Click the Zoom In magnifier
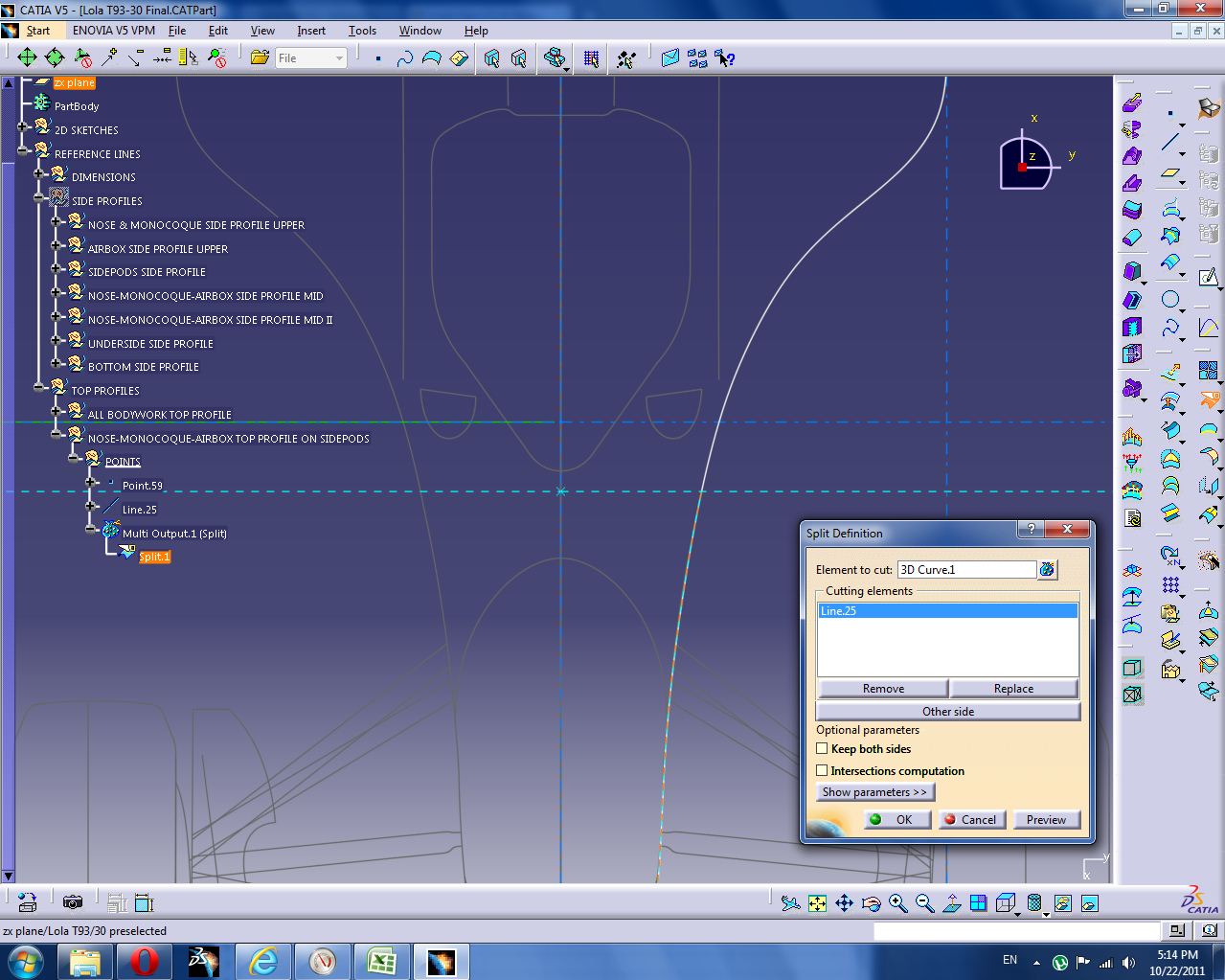This screenshot has width=1225, height=980. (x=897, y=903)
